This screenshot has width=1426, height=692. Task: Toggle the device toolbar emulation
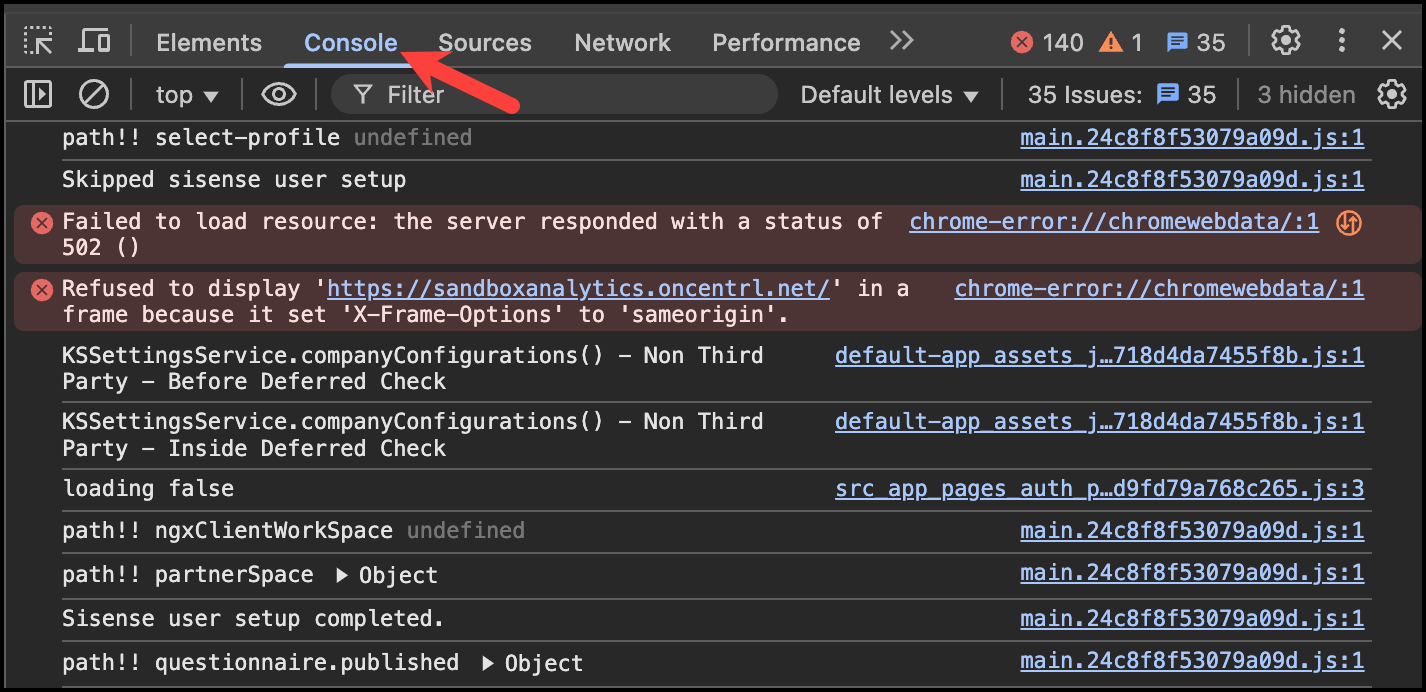pyautogui.click(x=95, y=41)
